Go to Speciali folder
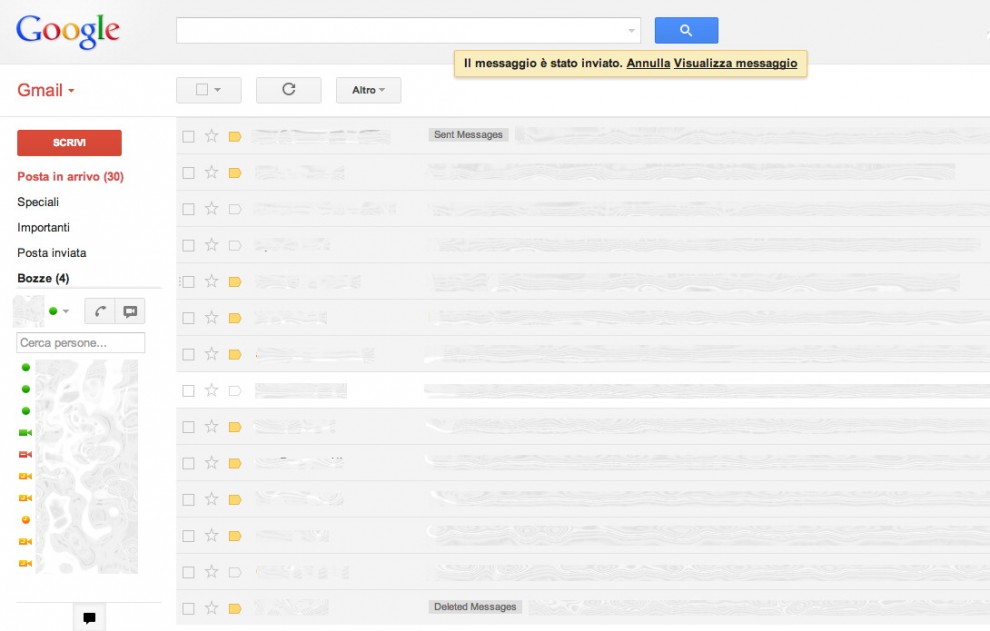 click(38, 202)
